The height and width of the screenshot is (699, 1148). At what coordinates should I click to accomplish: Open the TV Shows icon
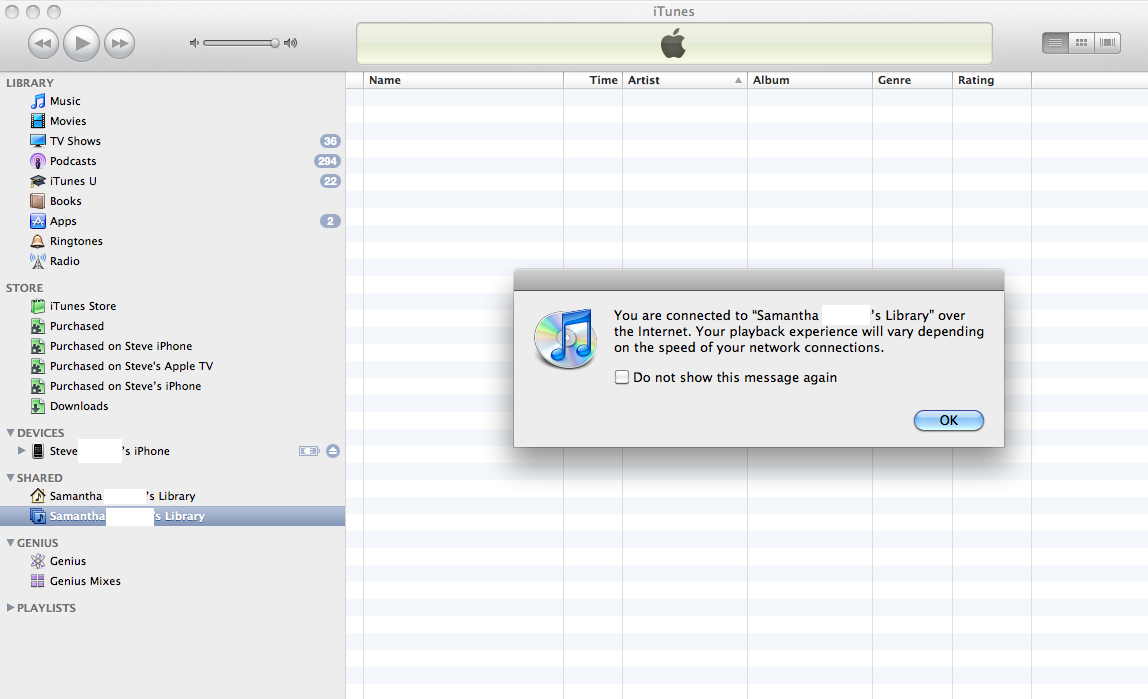click(37, 141)
